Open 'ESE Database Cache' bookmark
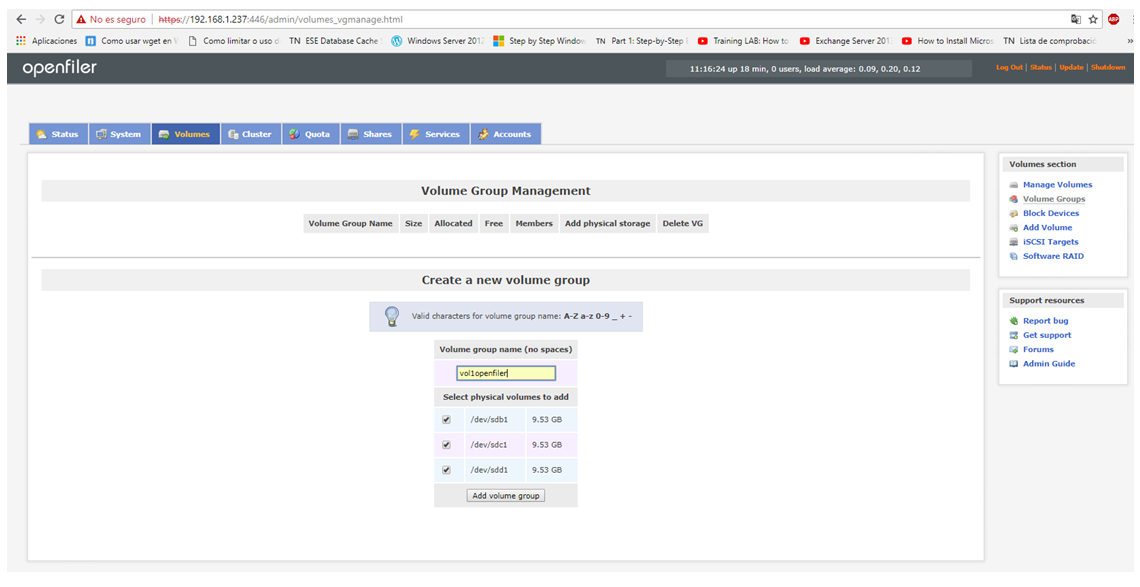Image resolution: width=1140 pixels, height=587 pixels. click(x=335, y=41)
